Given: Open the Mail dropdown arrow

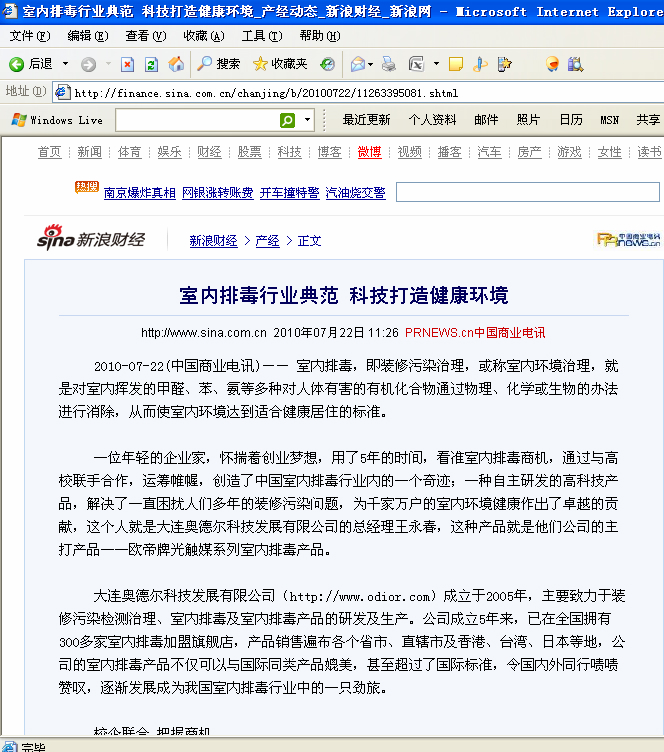Looking at the screenshot, I should pyautogui.click(x=371, y=64).
